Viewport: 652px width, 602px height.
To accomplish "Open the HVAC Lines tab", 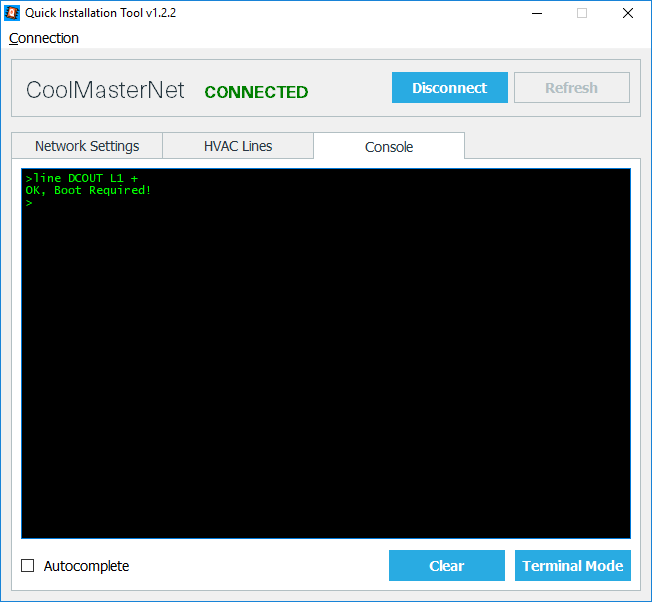I will [238, 146].
